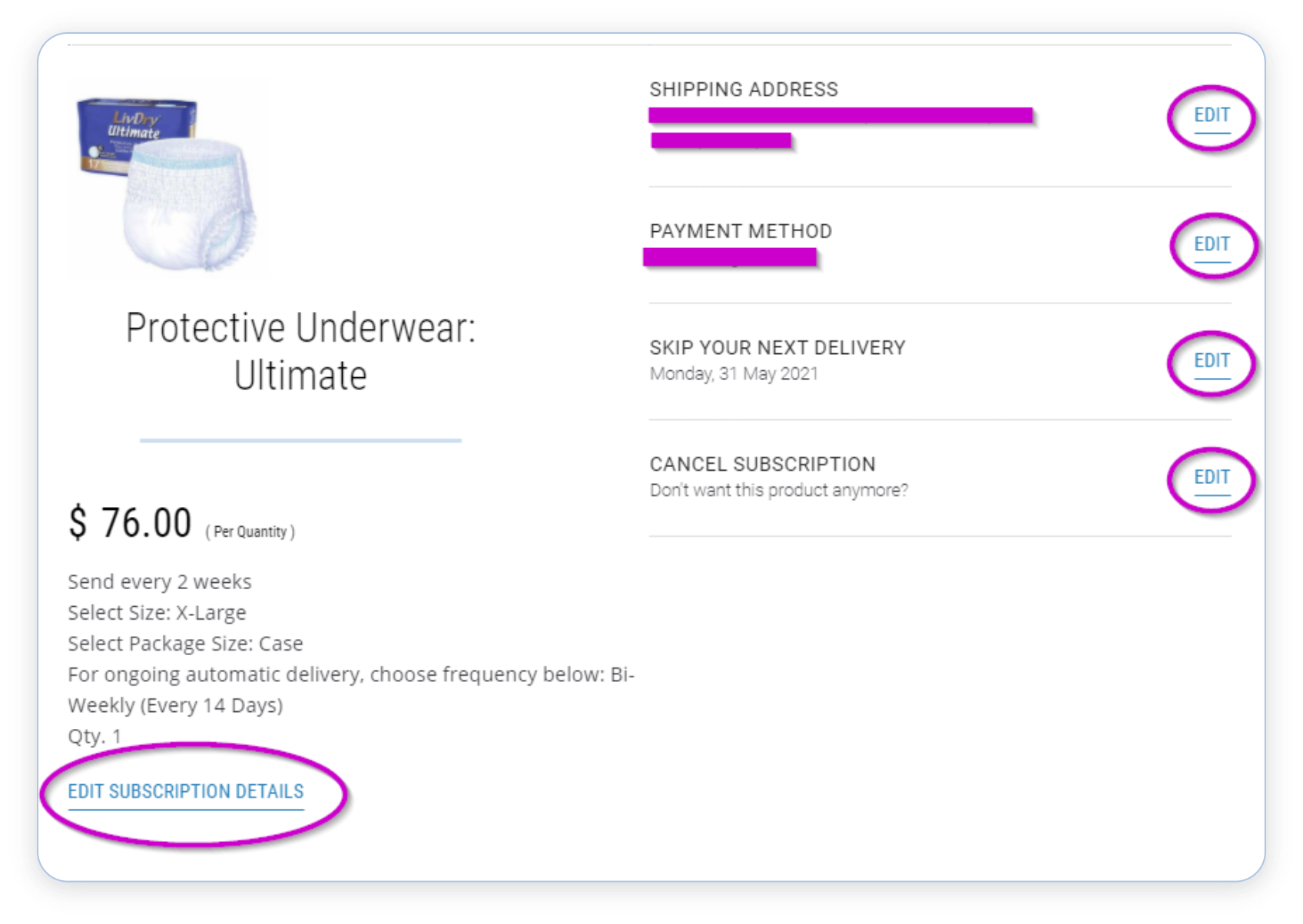1303x924 pixels.
Task: Select the Cancel Subscription heading
Action: point(762,465)
